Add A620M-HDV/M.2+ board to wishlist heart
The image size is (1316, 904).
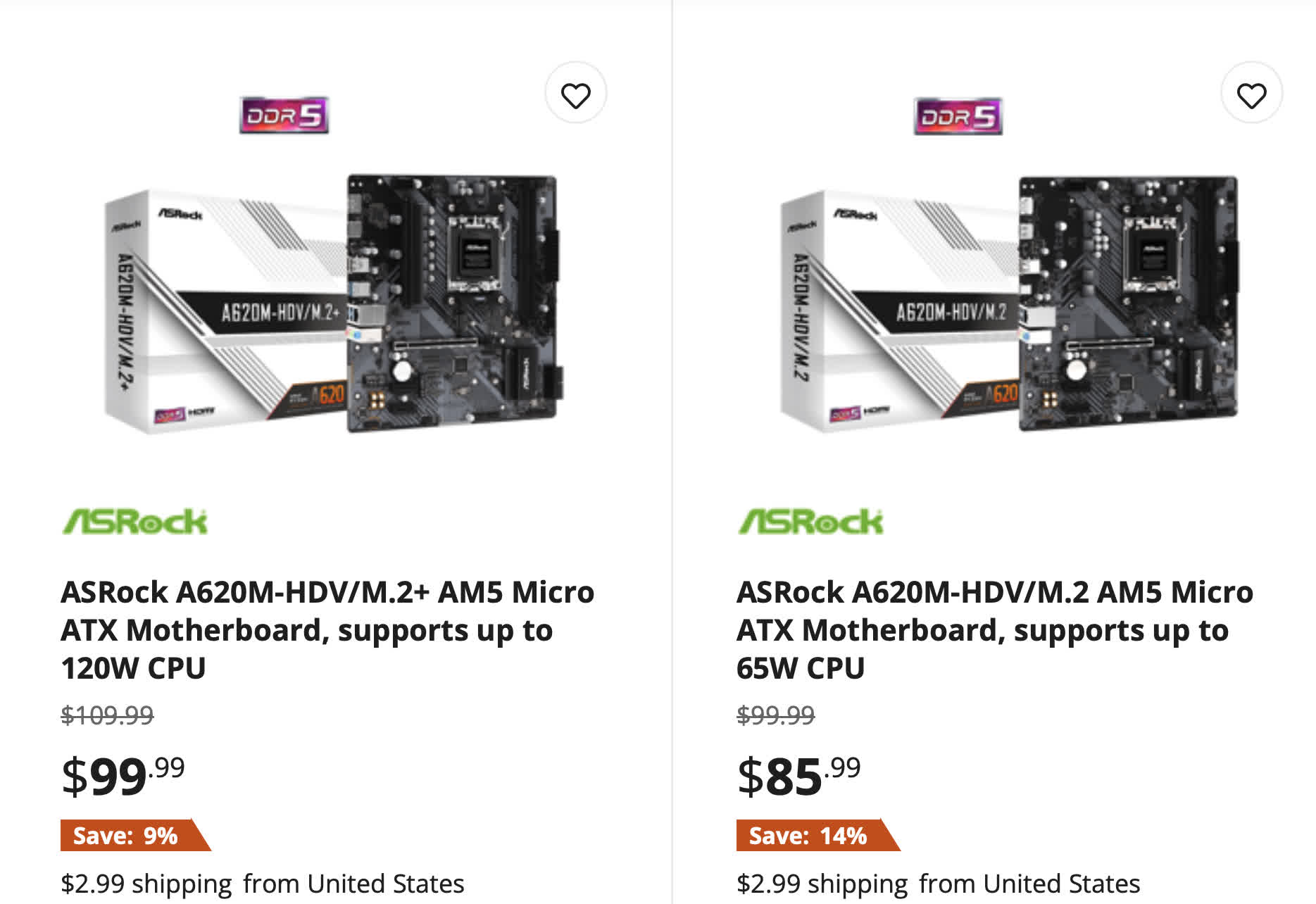coord(575,93)
